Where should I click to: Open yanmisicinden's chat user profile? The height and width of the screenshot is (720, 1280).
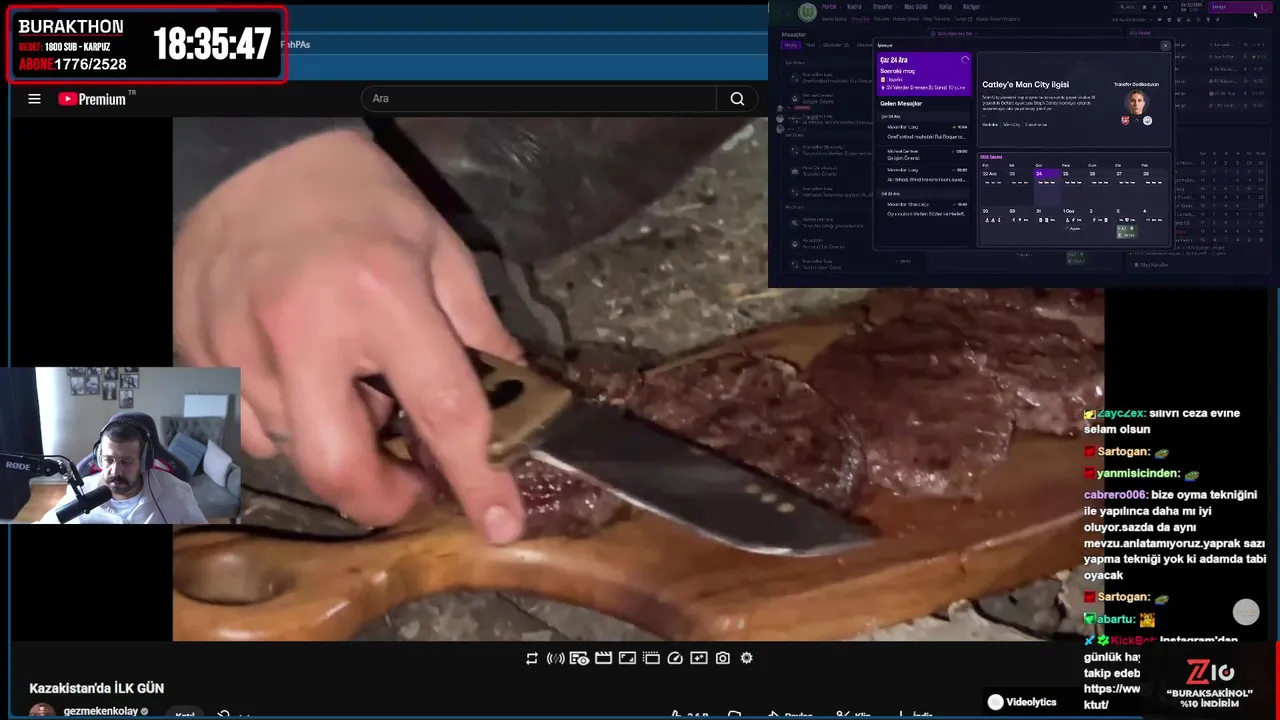coord(1139,473)
